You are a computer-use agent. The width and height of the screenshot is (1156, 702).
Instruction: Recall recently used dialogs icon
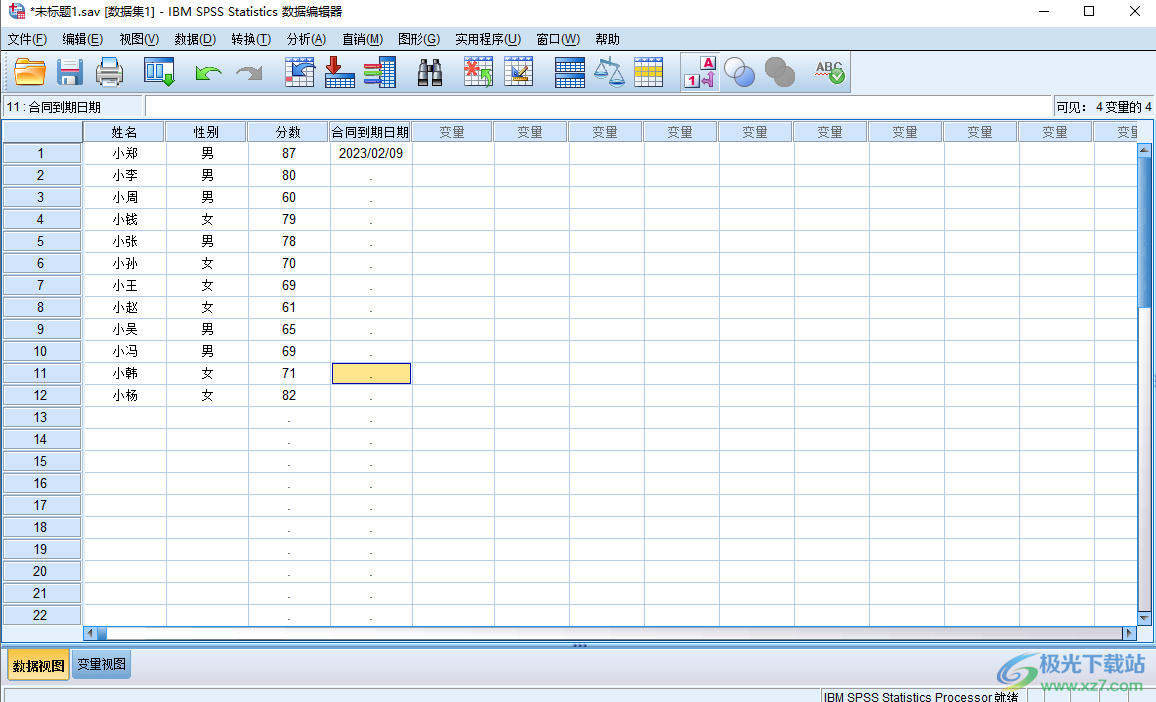(x=159, y=72)
